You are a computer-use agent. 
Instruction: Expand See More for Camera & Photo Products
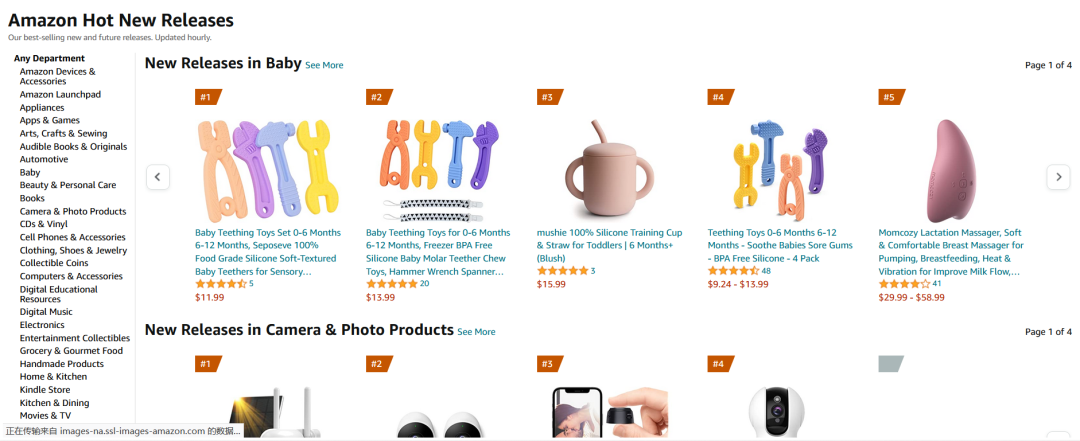(x=476, y=332)
